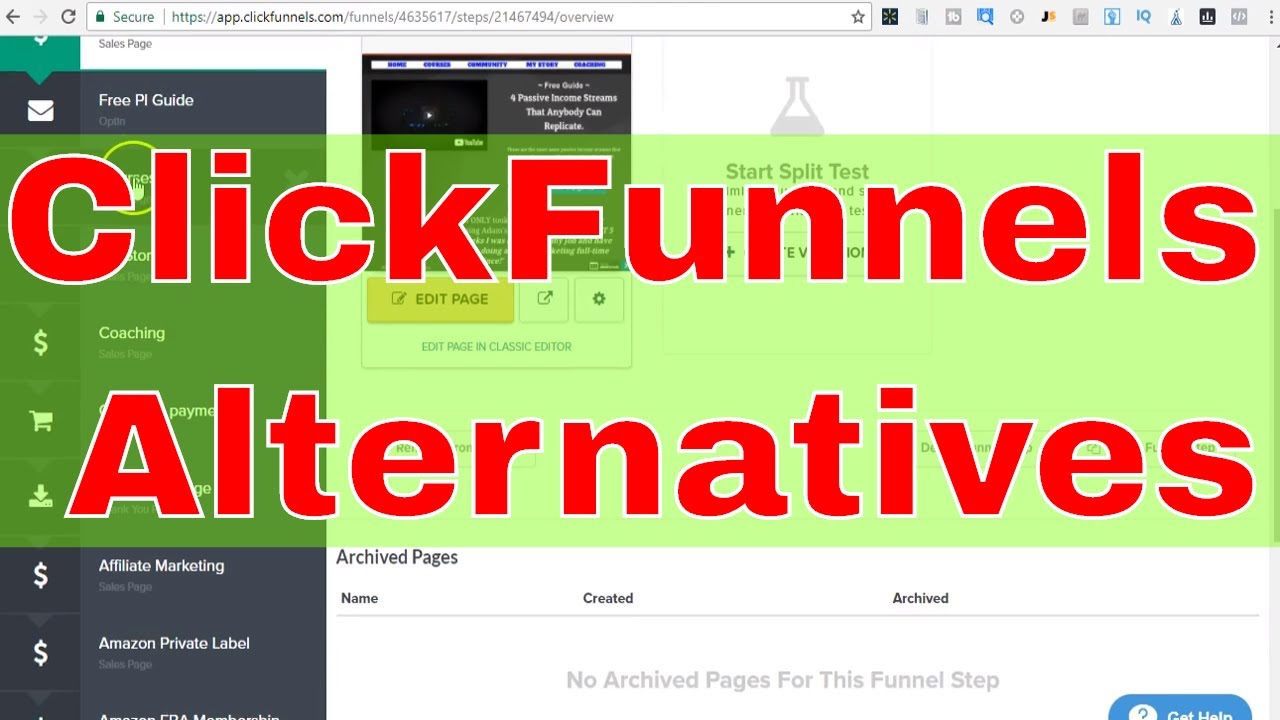Sort by the Name column header
This screenshot has height=720, width=1280.
[x=359, y=598]
